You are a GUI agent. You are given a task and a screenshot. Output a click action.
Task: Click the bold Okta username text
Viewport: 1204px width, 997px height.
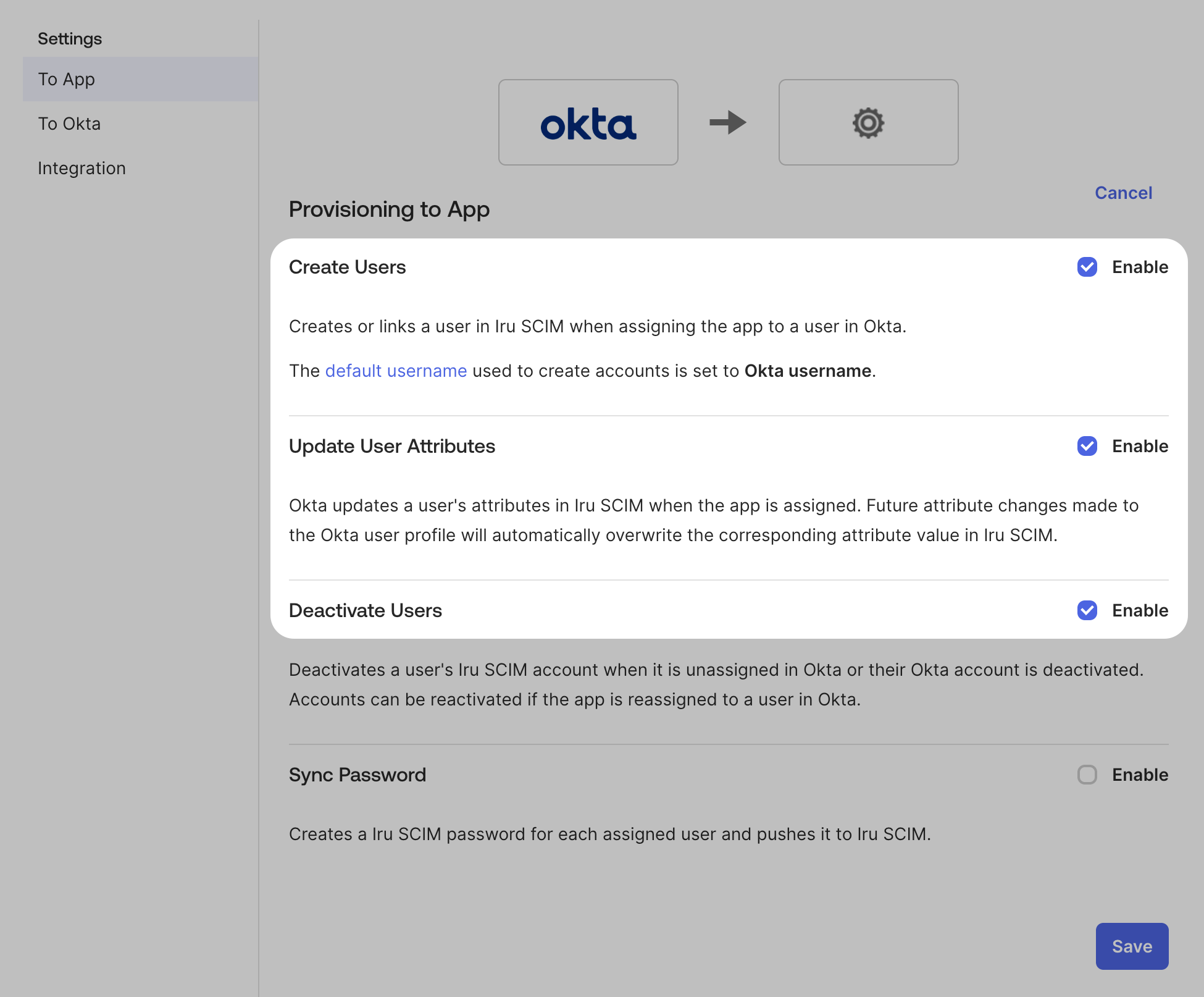(808, 371)
